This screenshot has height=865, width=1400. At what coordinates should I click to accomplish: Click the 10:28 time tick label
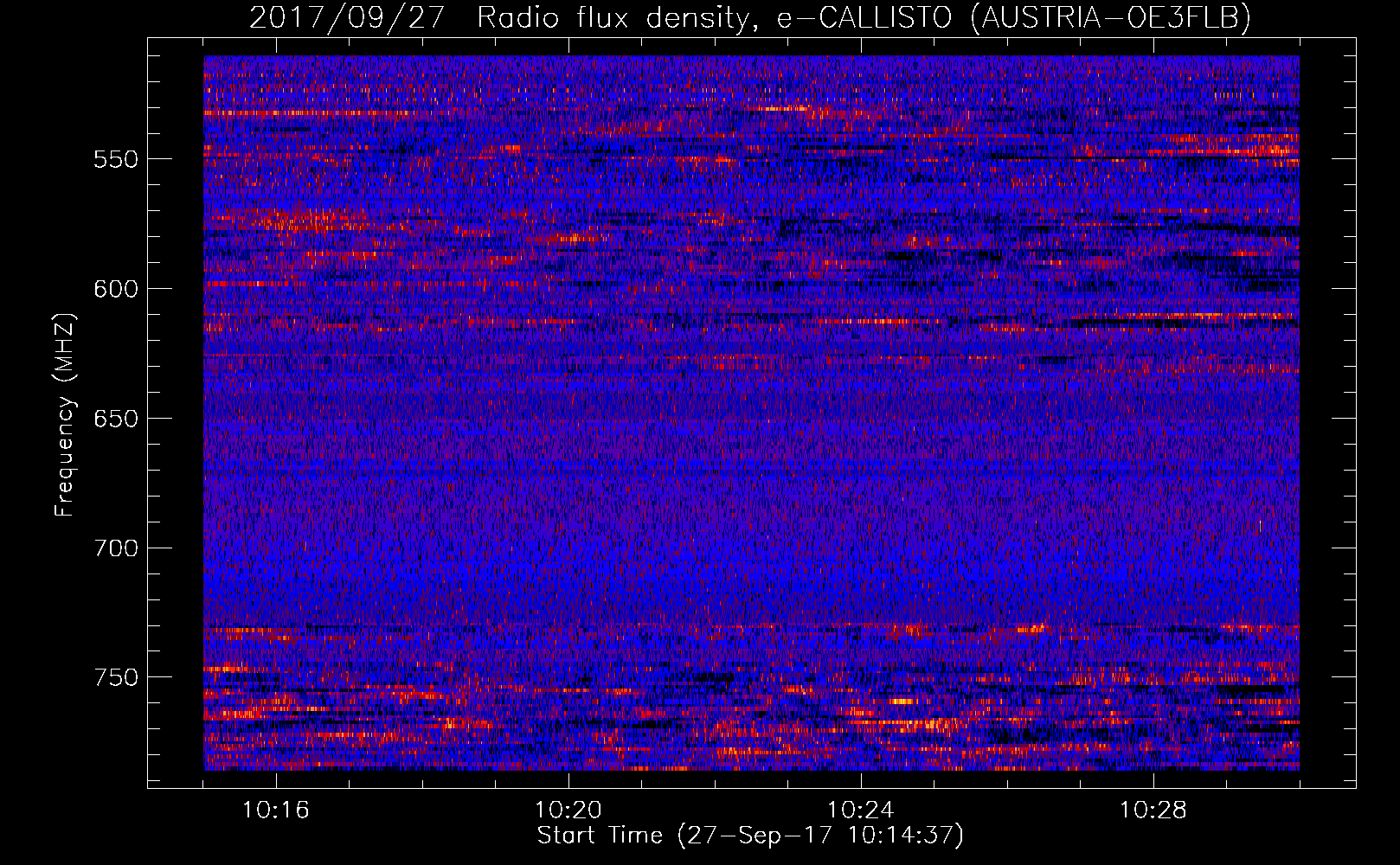pyautogui.click(x=1153, y=811)
